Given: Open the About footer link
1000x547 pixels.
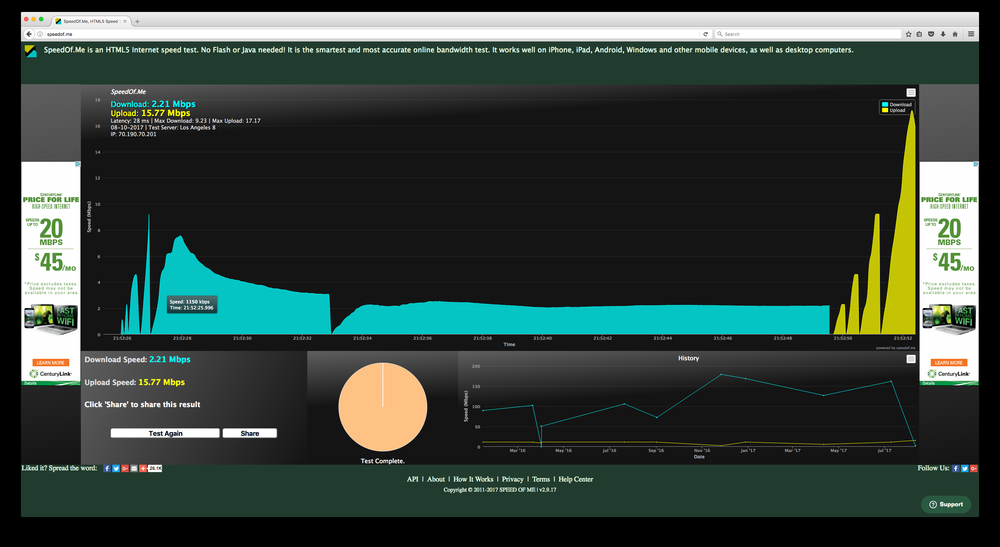Looking at the screenshot, I should click(x=436, y=479).
